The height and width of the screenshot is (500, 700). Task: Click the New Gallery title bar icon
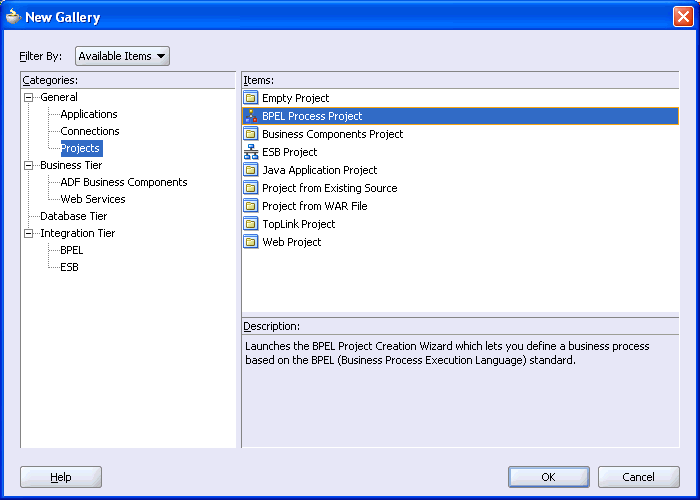click(x=13, y=17)
